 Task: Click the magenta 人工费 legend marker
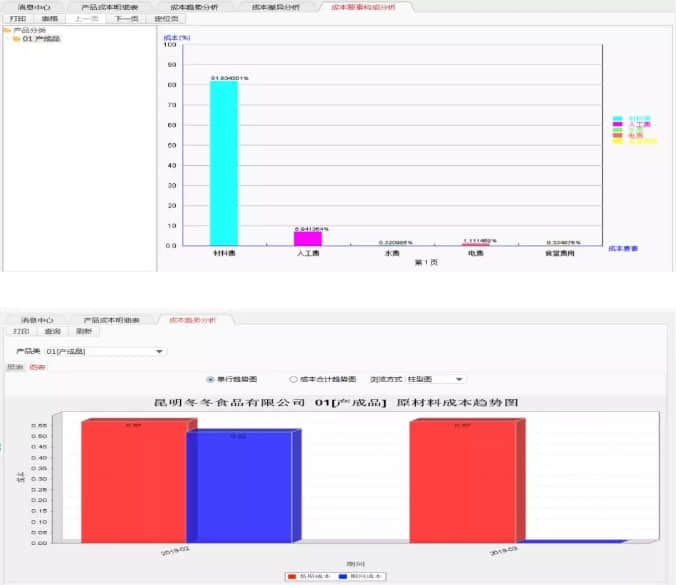(618, 124)
